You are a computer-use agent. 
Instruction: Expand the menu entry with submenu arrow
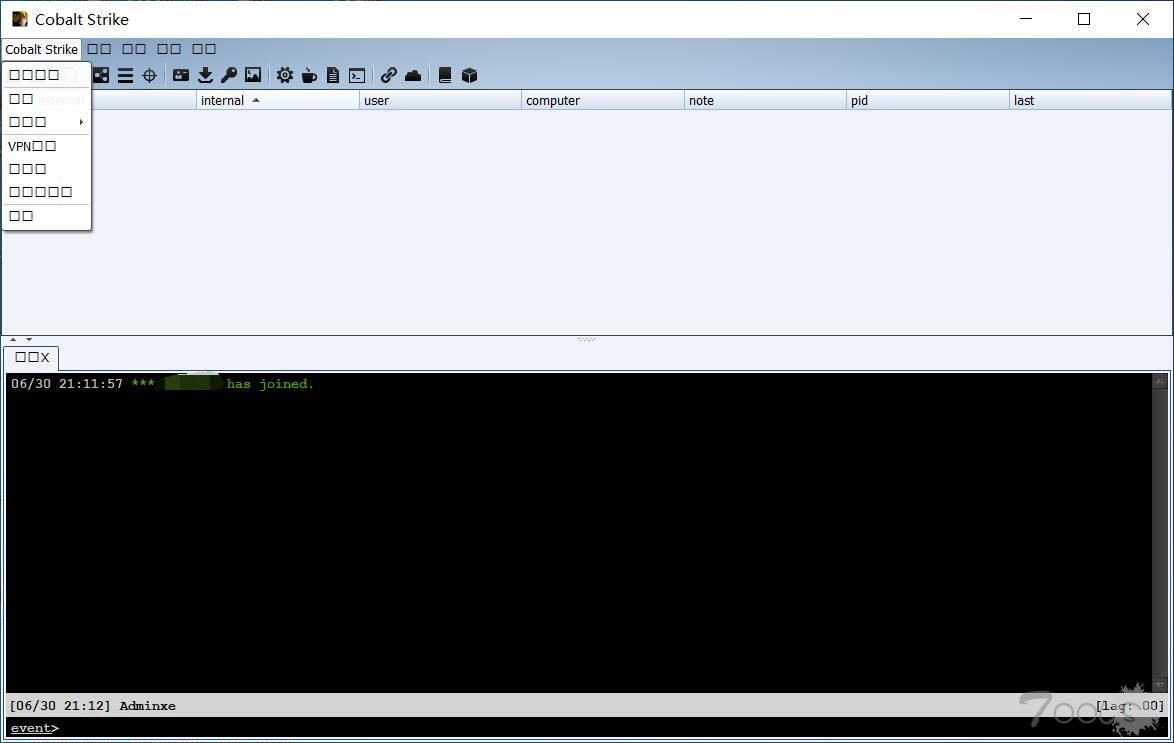click(46, 121)
